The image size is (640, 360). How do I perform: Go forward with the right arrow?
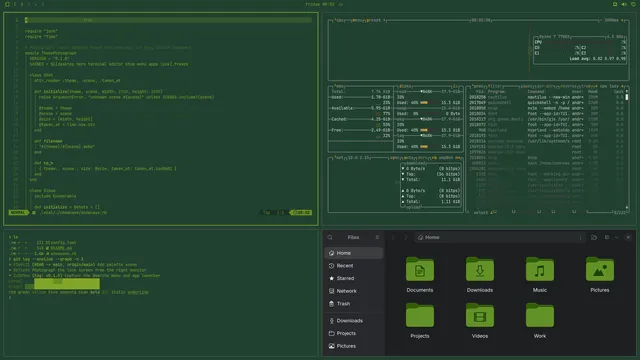406,238
